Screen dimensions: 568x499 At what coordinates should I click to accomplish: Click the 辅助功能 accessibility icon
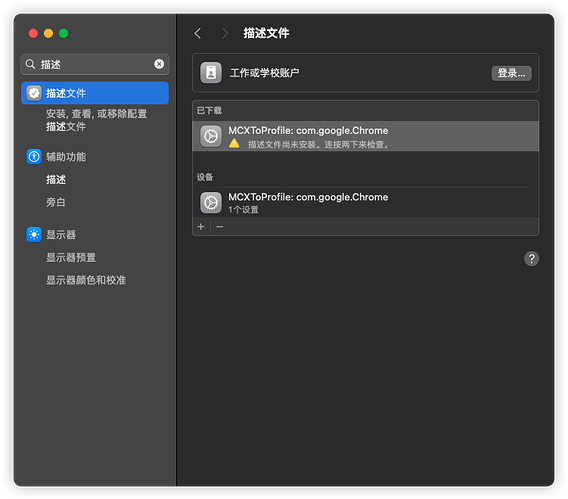(34, 157)
